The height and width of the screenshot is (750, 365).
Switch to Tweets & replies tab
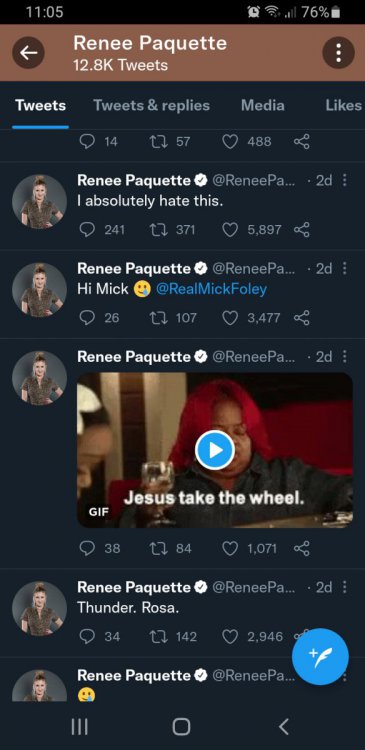coord(152,105)
